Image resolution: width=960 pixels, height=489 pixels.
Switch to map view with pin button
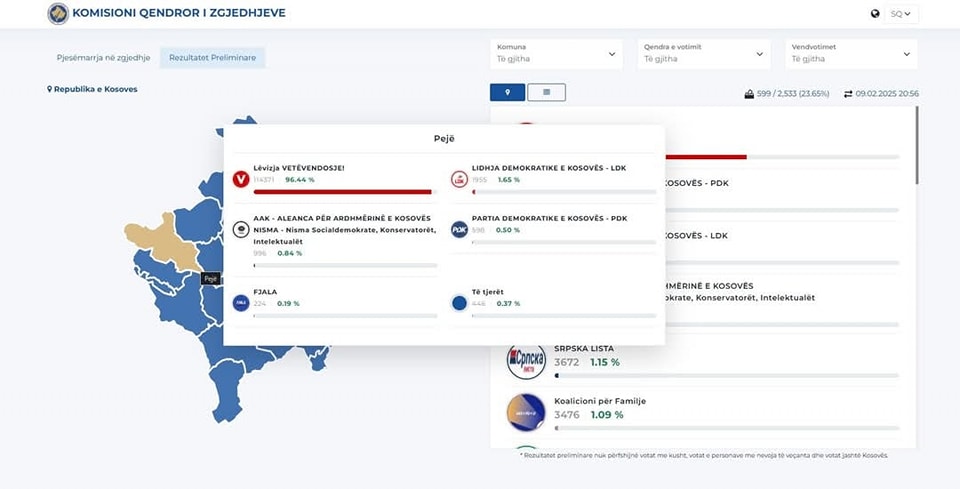point(508,93)
